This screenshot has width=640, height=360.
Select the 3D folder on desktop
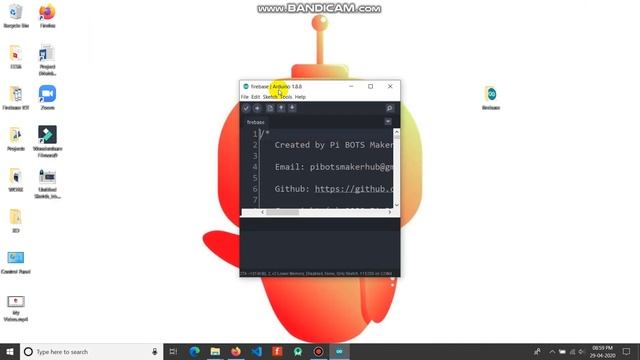tap(16, 221)
